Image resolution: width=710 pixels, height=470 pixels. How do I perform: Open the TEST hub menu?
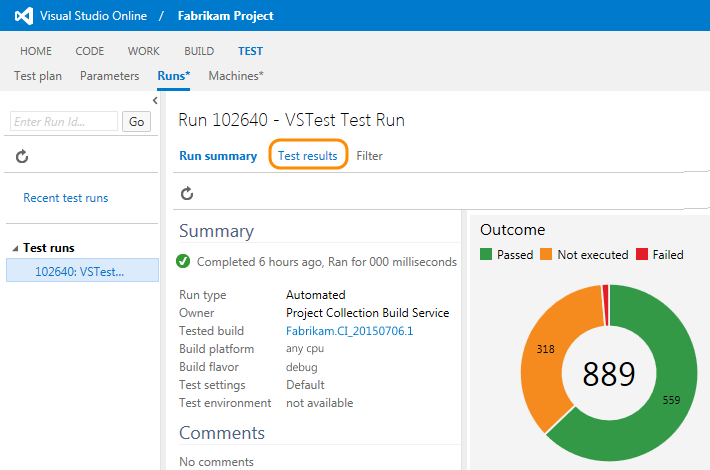pyautogui.click(x=250, y=51)
